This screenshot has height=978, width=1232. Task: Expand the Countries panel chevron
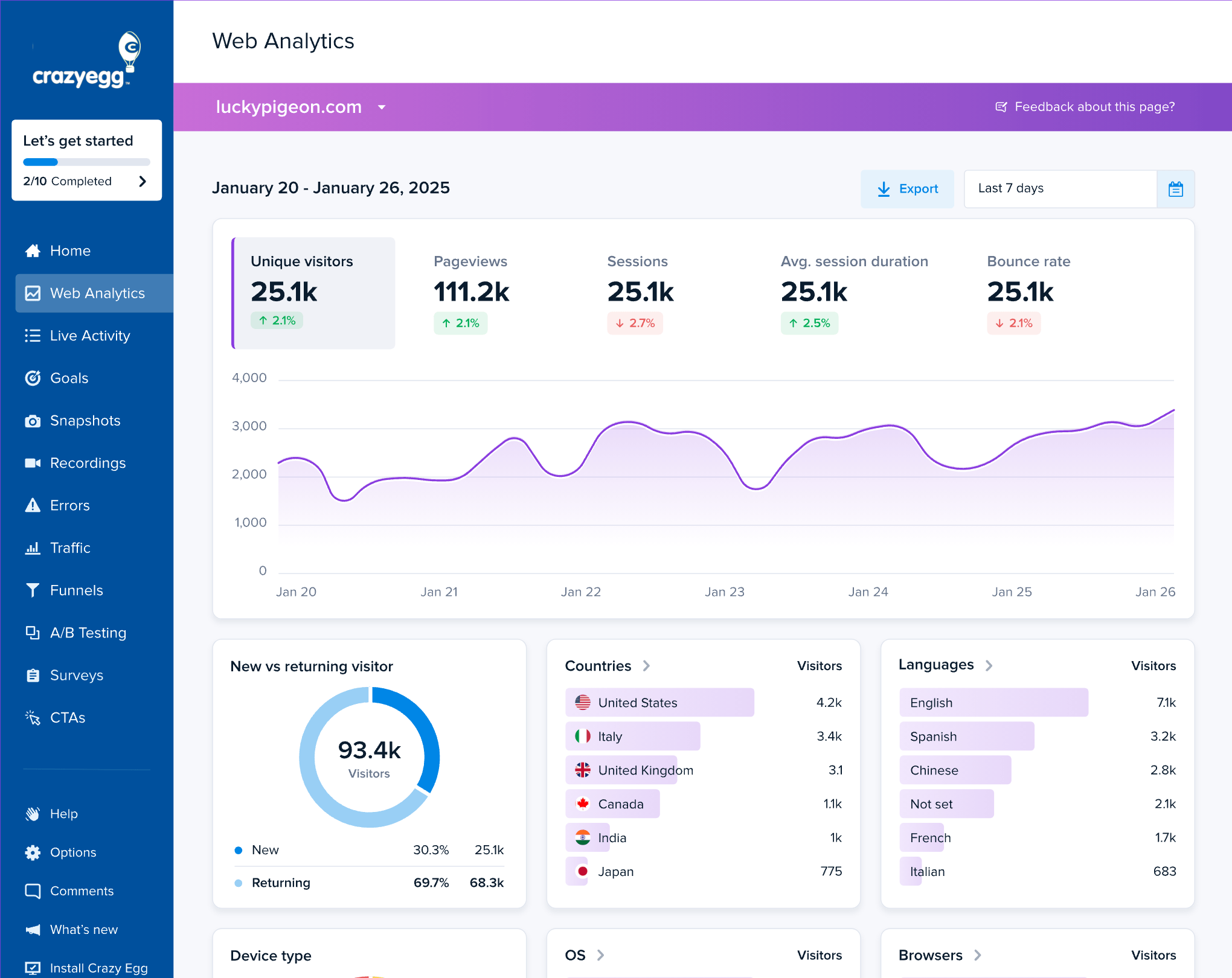646,666
